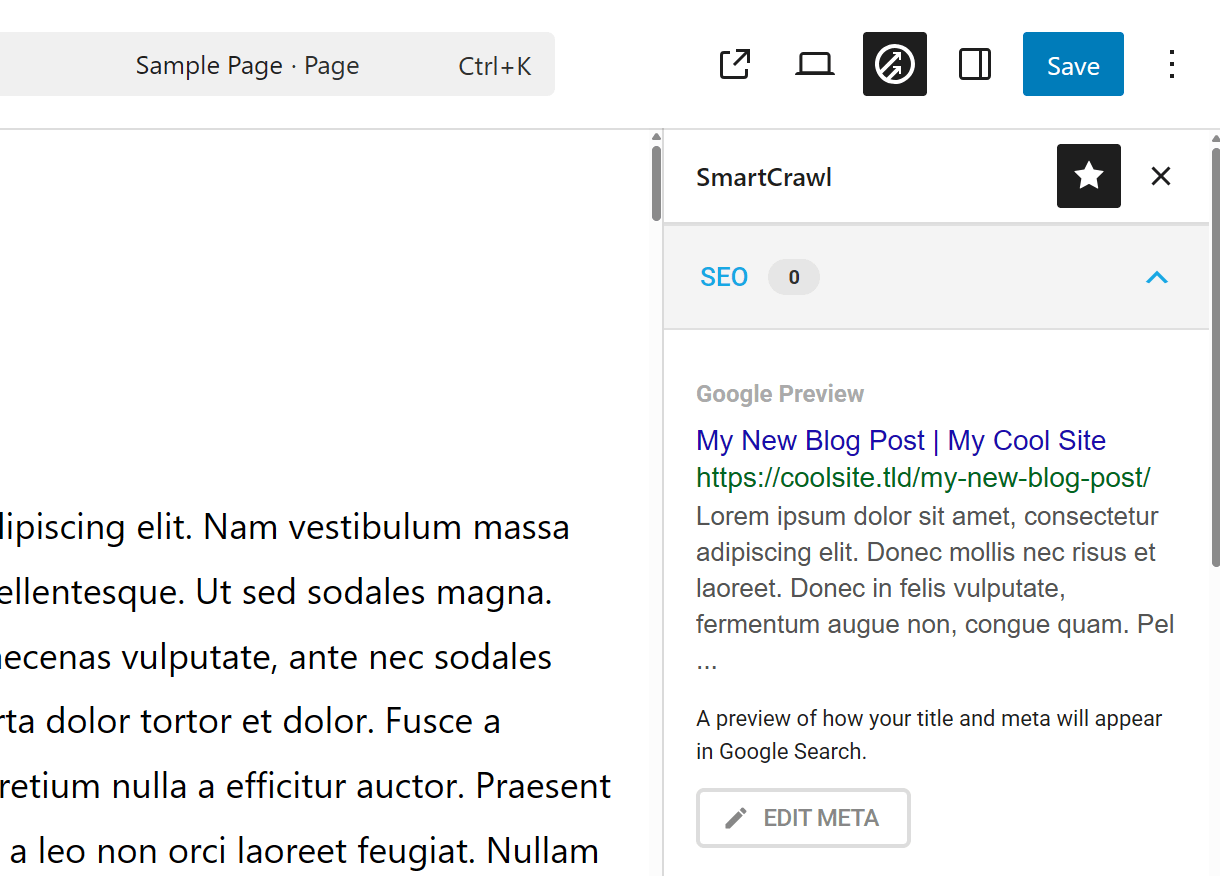Collapse the SEO section chevron
Screen dimensions: 1220x876
click(x=1157, y=277)
